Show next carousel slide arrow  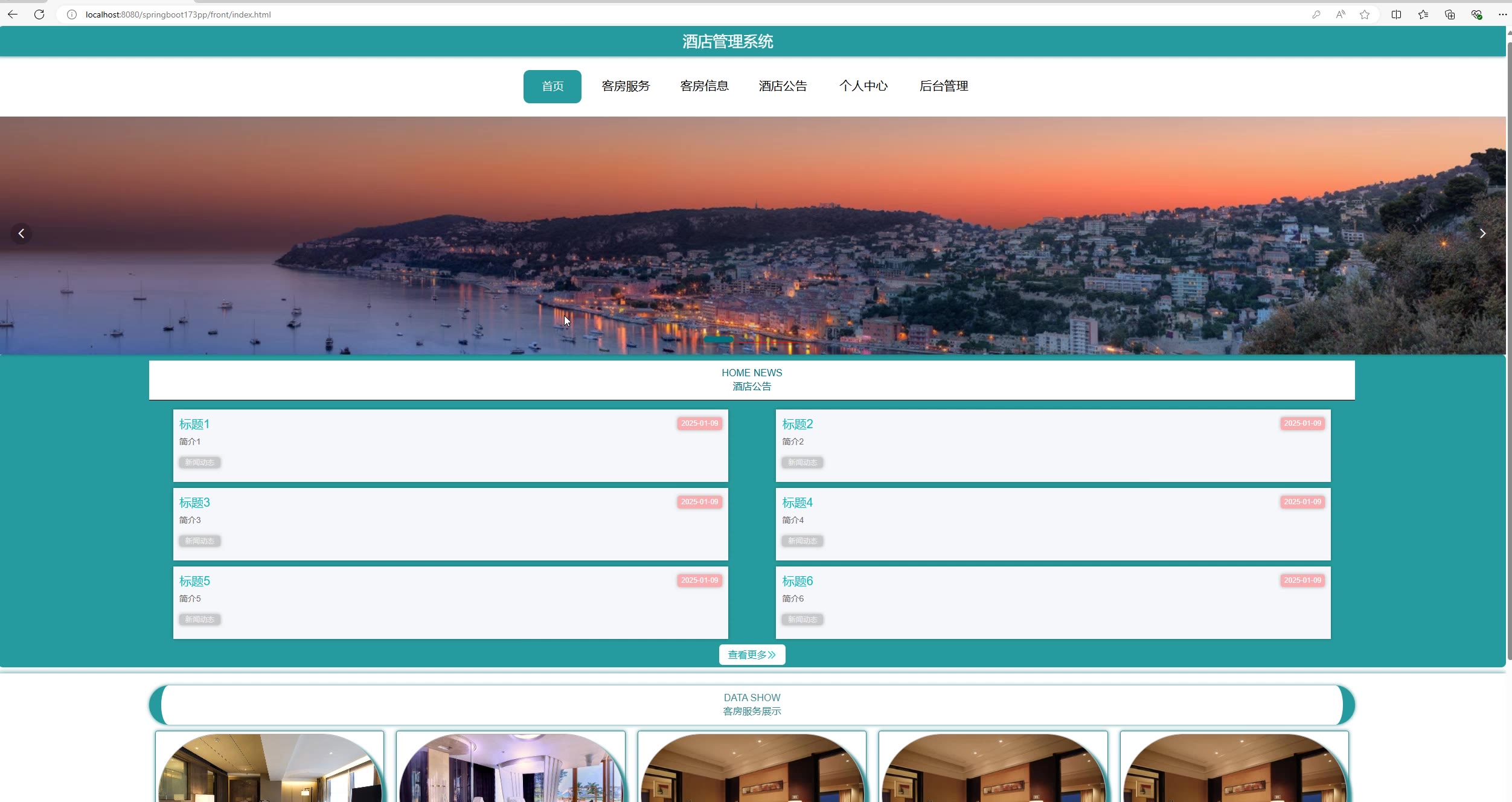[1482, 234]
